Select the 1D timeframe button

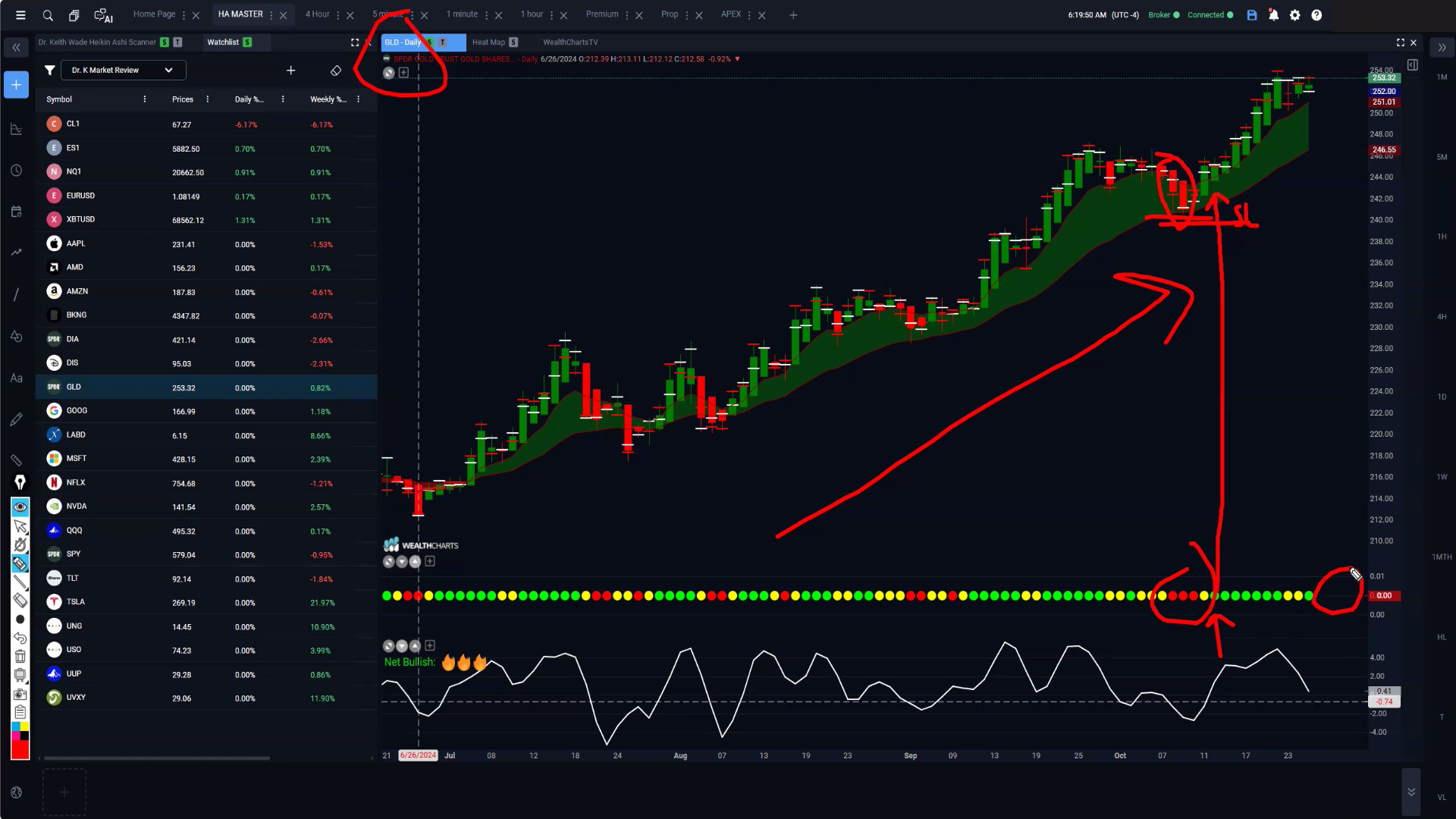coord(1442,397)
